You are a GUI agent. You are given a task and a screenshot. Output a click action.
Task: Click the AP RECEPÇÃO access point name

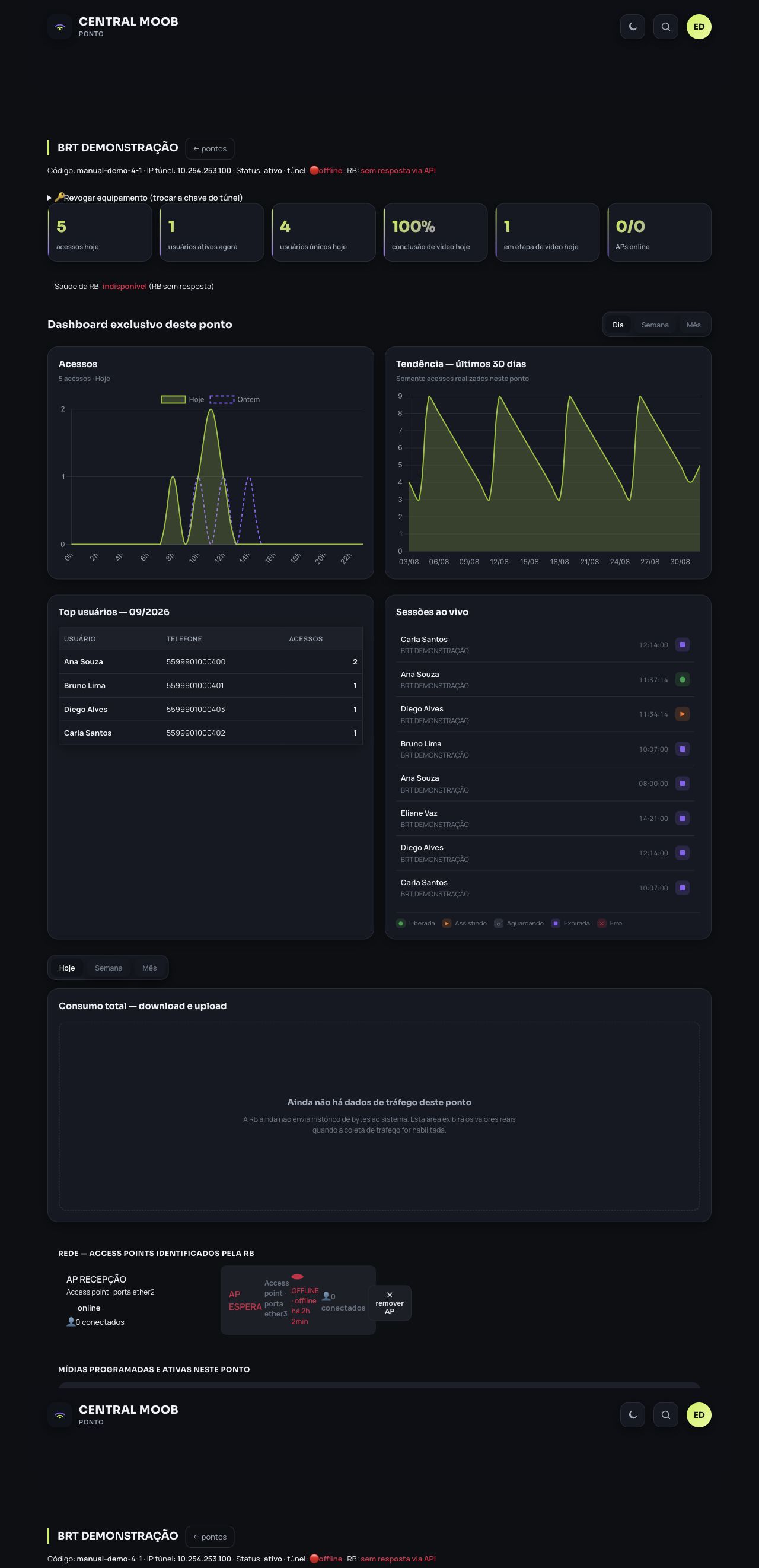pyautogui.click(x=96, y=1279)
